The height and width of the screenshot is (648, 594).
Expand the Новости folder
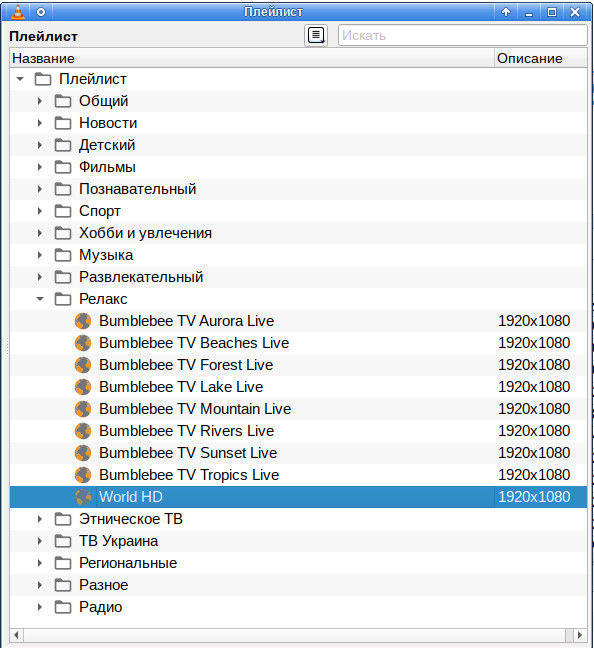40,123
